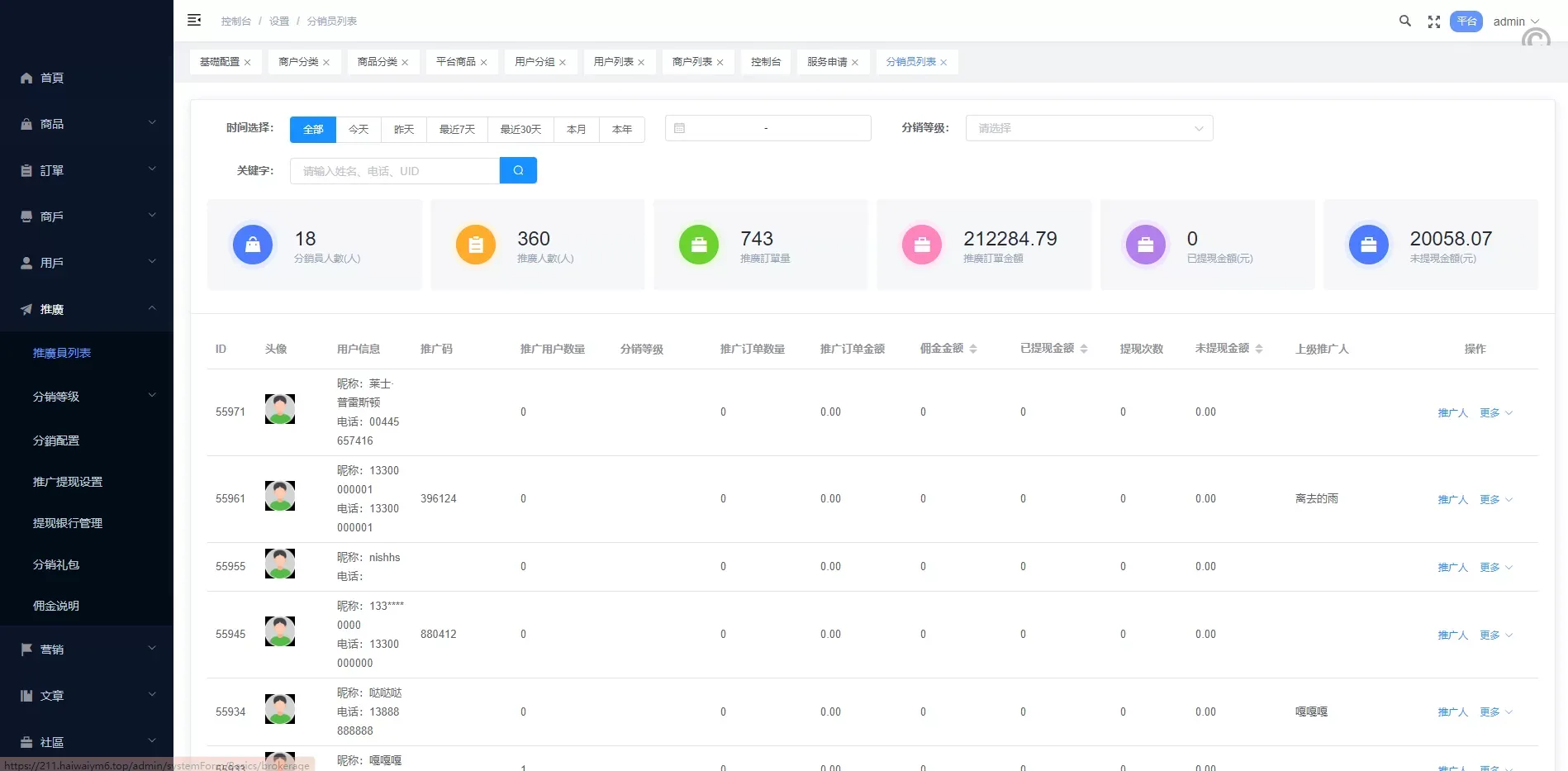Viewport: 1568px width, 771px height.
Task: Click the calendar icon in date range field
Action: click(679, 128)
